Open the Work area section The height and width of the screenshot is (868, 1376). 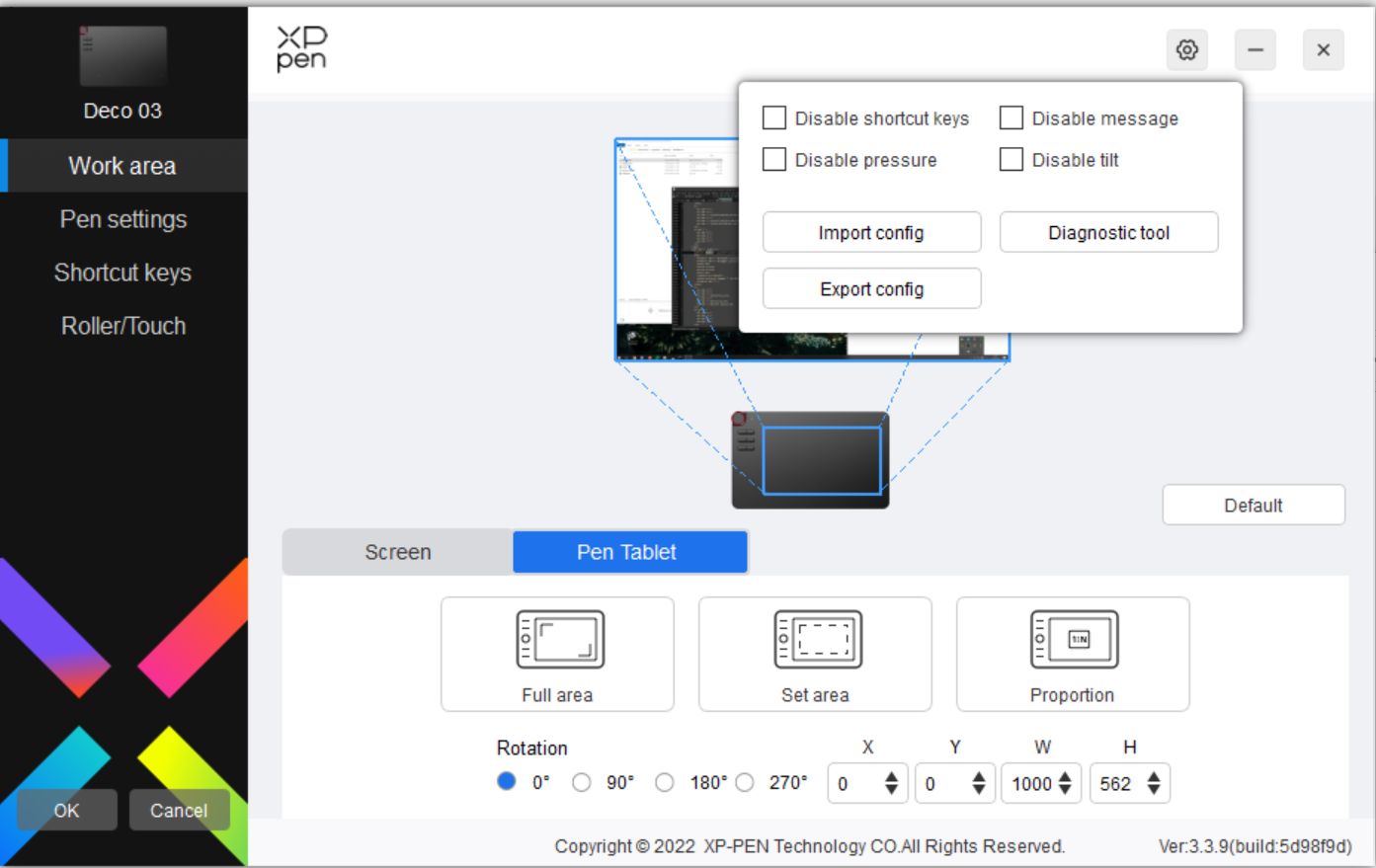point(123,165)
